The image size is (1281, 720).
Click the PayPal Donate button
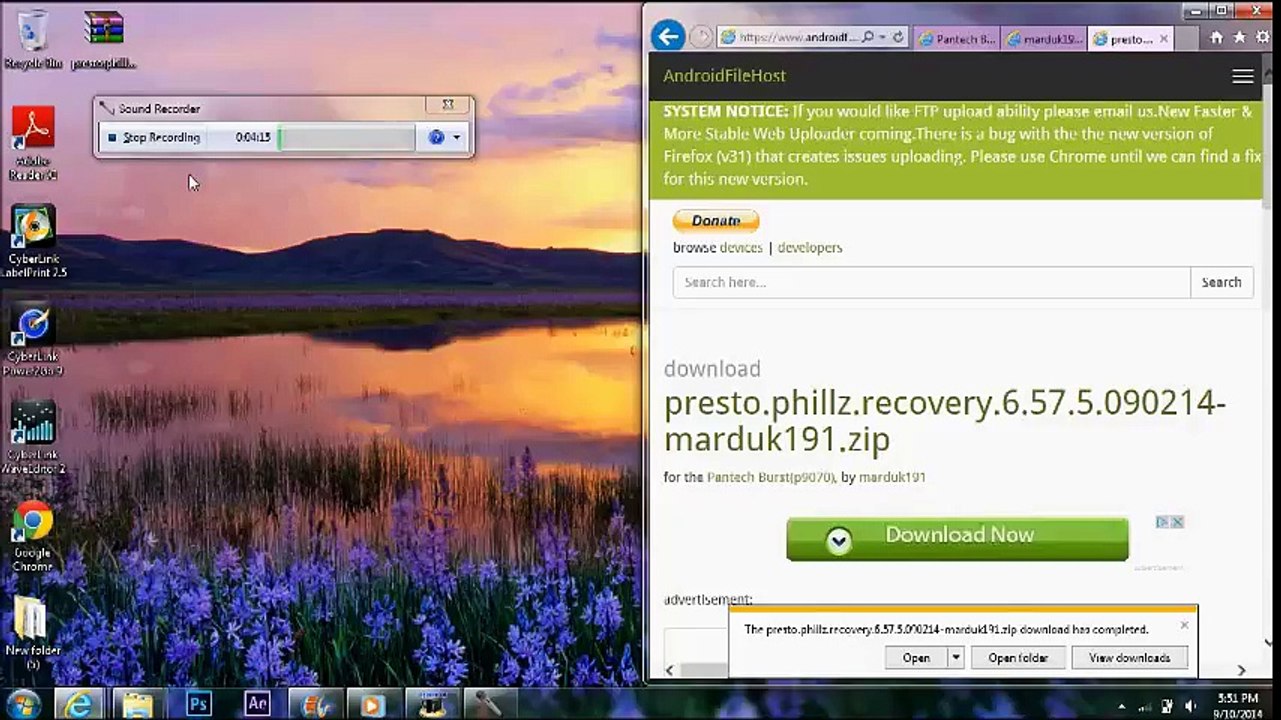point(716,221)
